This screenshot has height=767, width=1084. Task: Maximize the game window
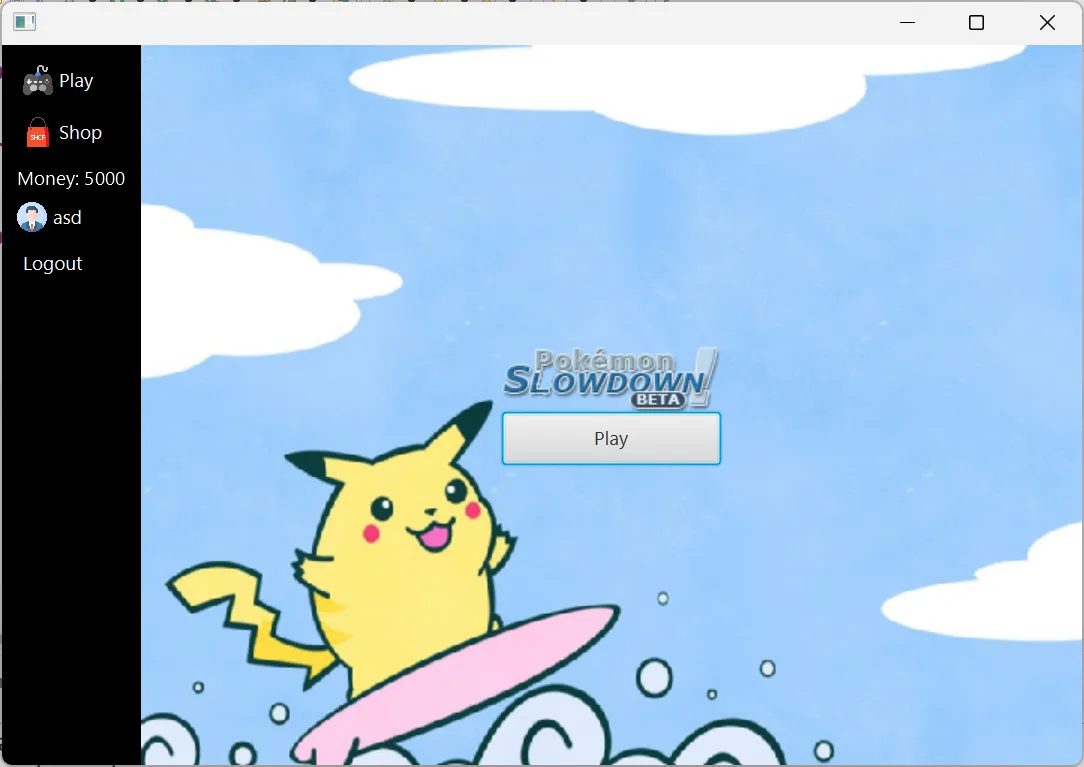pyautogui.click(x=977, y=23)
